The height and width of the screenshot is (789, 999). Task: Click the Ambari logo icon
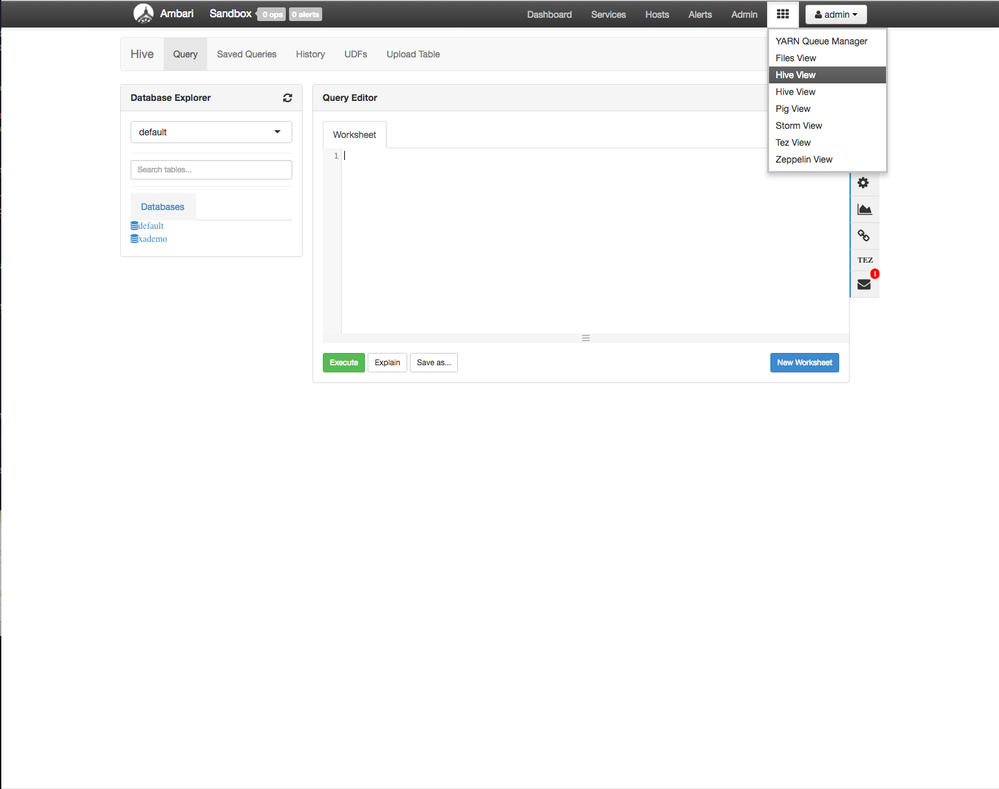[x=143, y=13]
